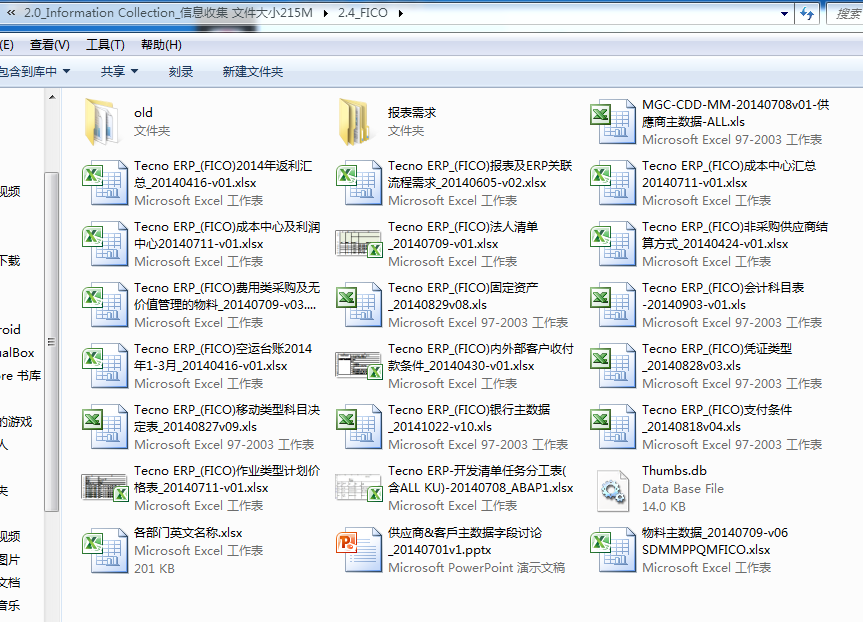Select the 固定资产_20140829v08 xls icon
This screenshot has height=622, width=863.
(359, 305)
